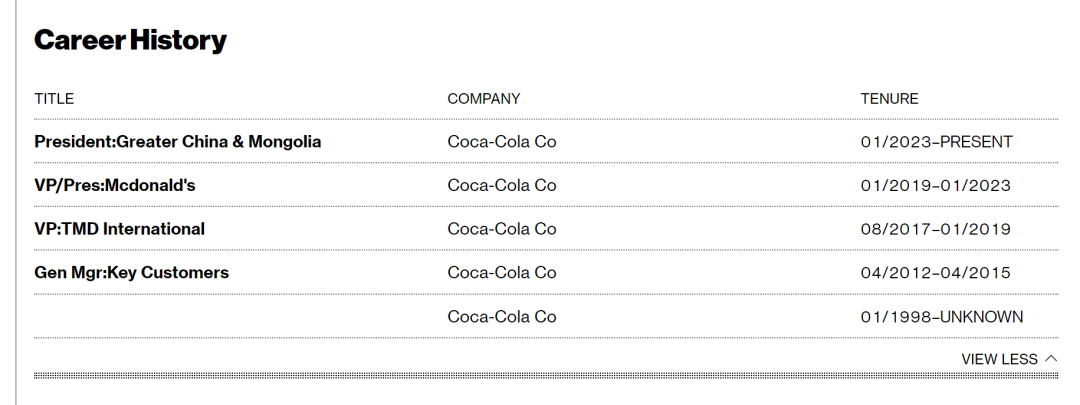
Task: Select the TENURE column header
Action: [889, 99]
